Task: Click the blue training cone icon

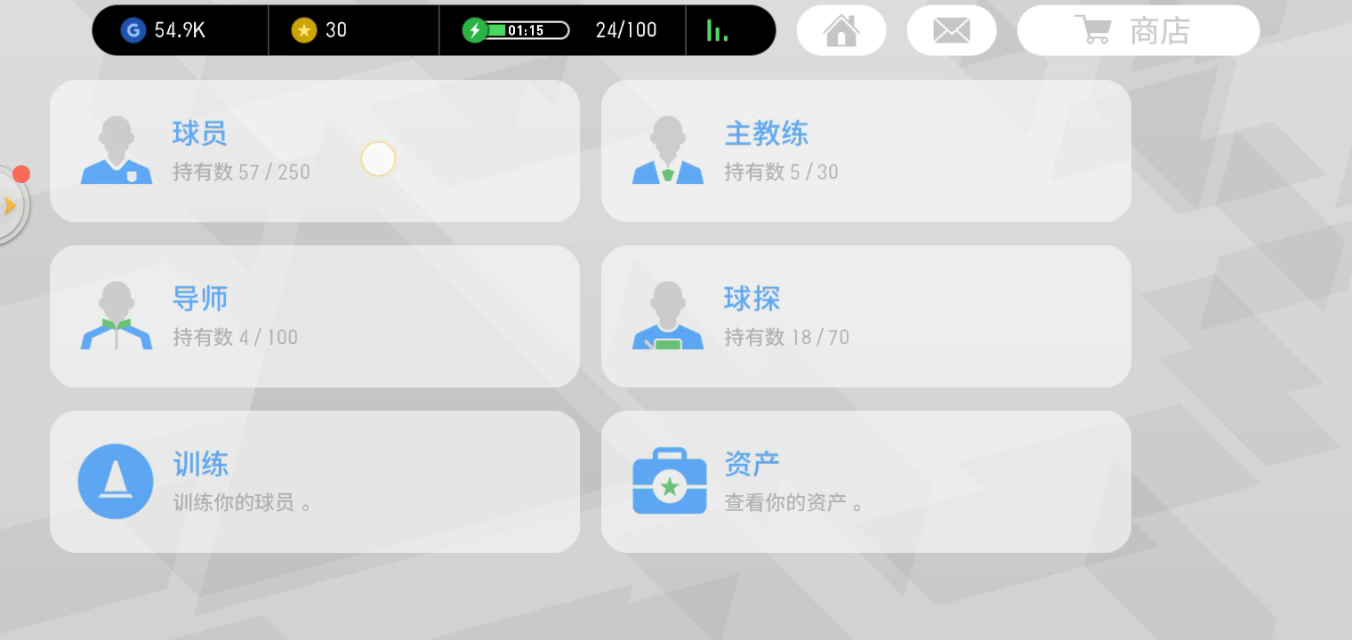Action: [116, 481]
